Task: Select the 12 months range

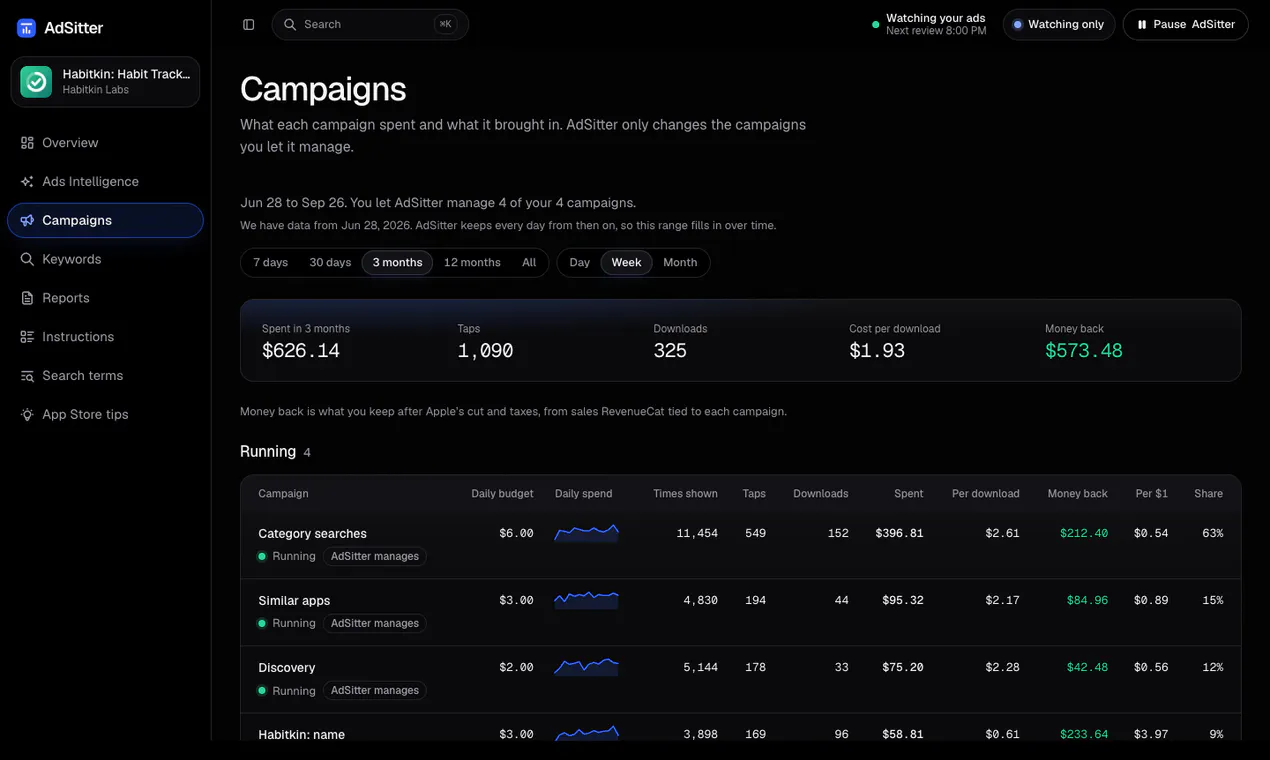Action: click(x=472, y=263)
